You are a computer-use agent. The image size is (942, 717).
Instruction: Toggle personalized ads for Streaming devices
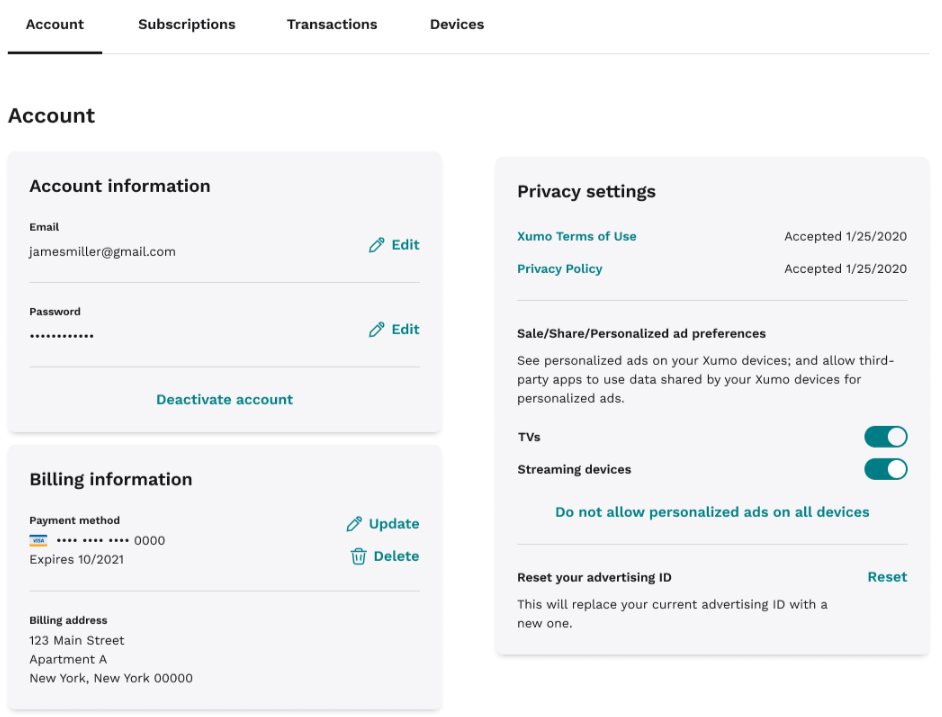coord(886,469)
